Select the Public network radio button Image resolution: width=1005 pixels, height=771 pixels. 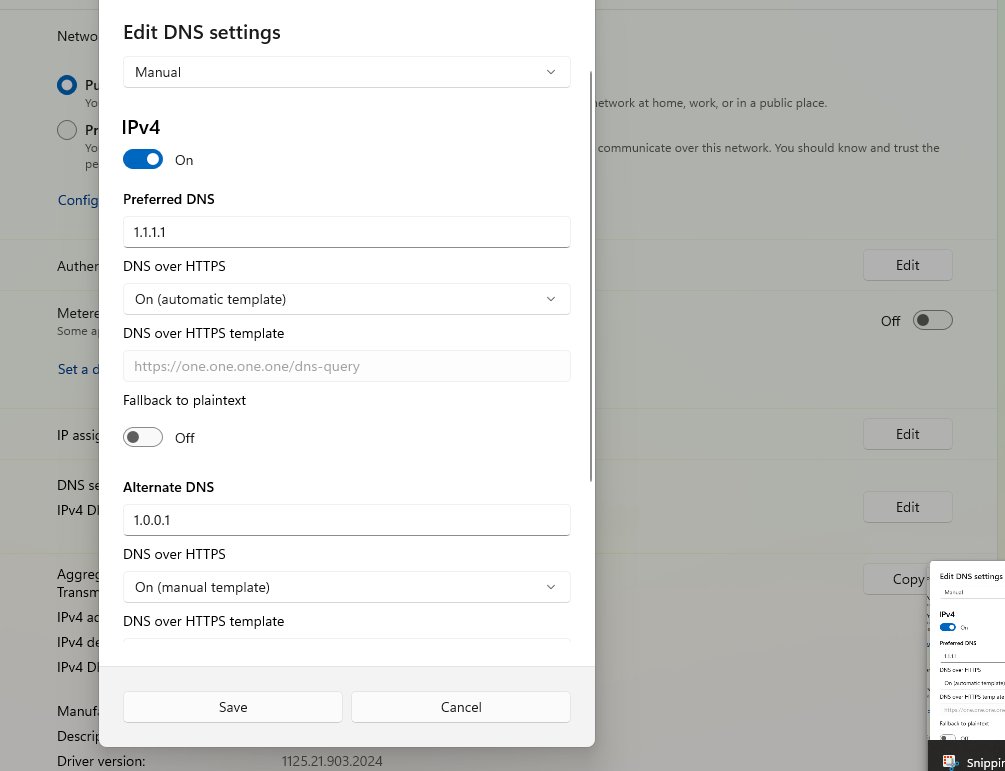(x=67, y=85)
